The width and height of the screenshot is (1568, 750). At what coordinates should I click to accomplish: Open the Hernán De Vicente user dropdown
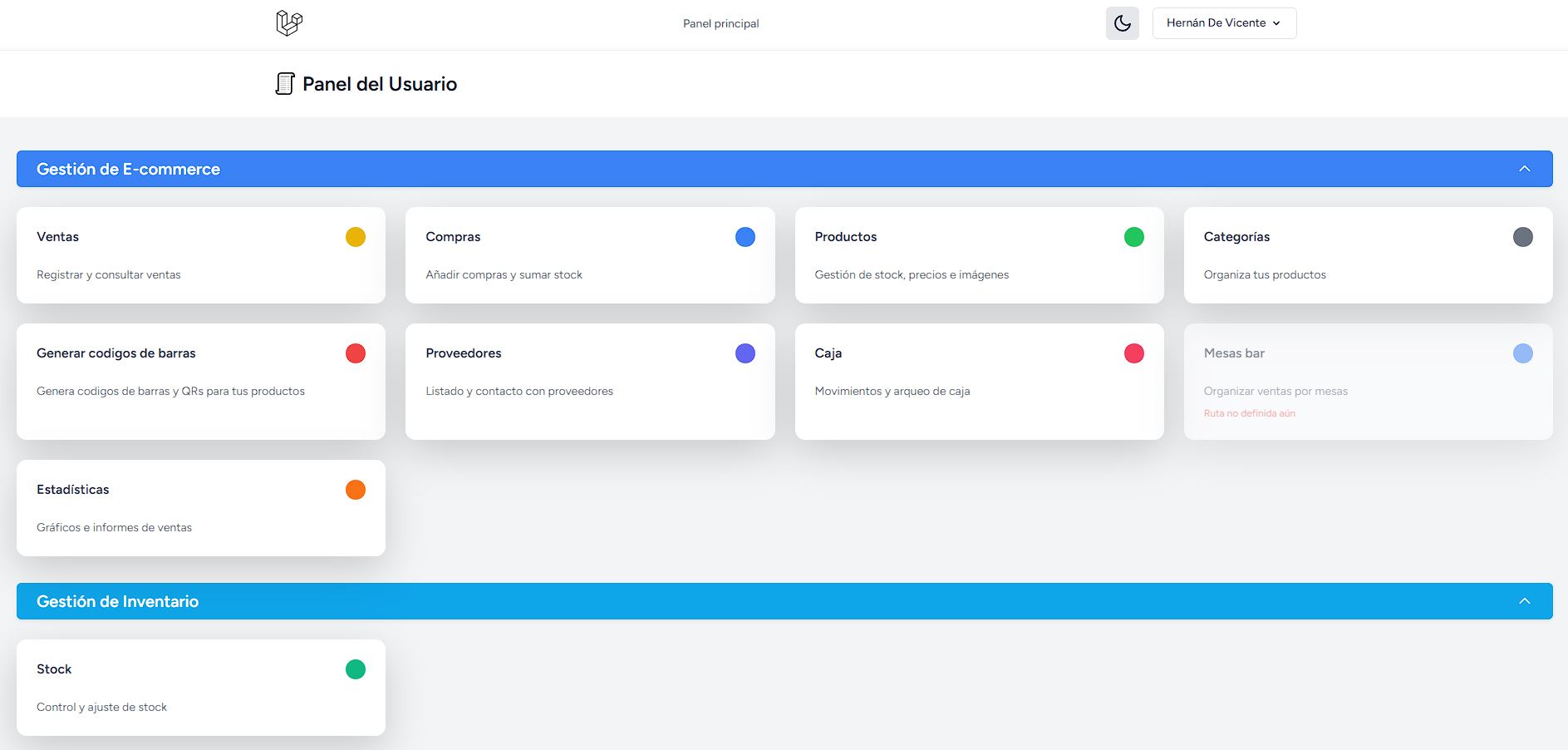coord(1223,23)
